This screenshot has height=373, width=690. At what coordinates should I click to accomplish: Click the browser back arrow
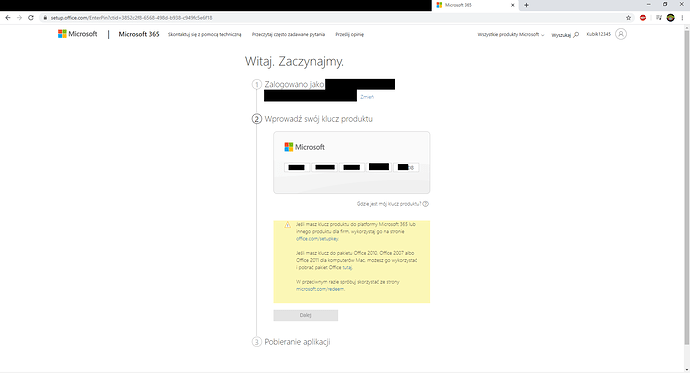point(7,18)
